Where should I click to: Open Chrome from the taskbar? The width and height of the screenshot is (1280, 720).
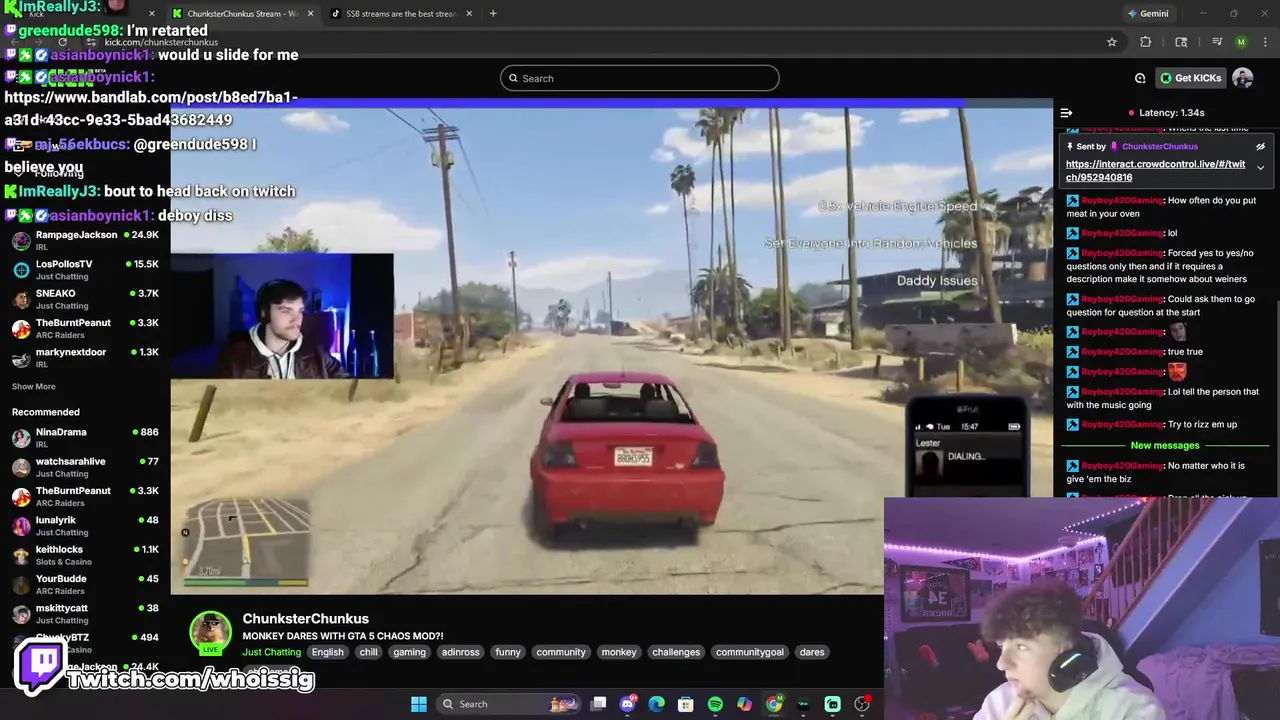click(774, 704)
